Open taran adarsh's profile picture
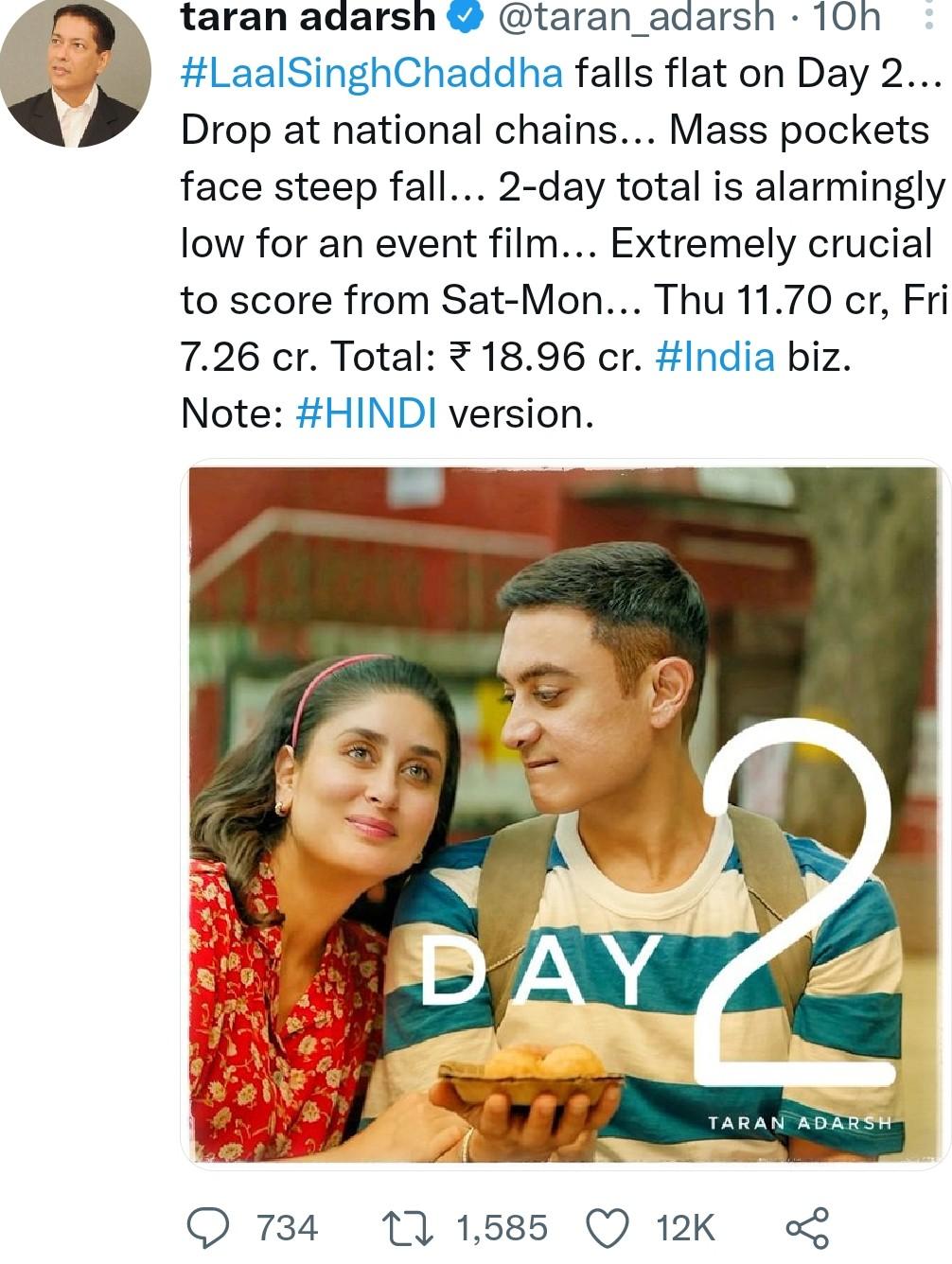 pyautogui.click(x=76, y=72)
